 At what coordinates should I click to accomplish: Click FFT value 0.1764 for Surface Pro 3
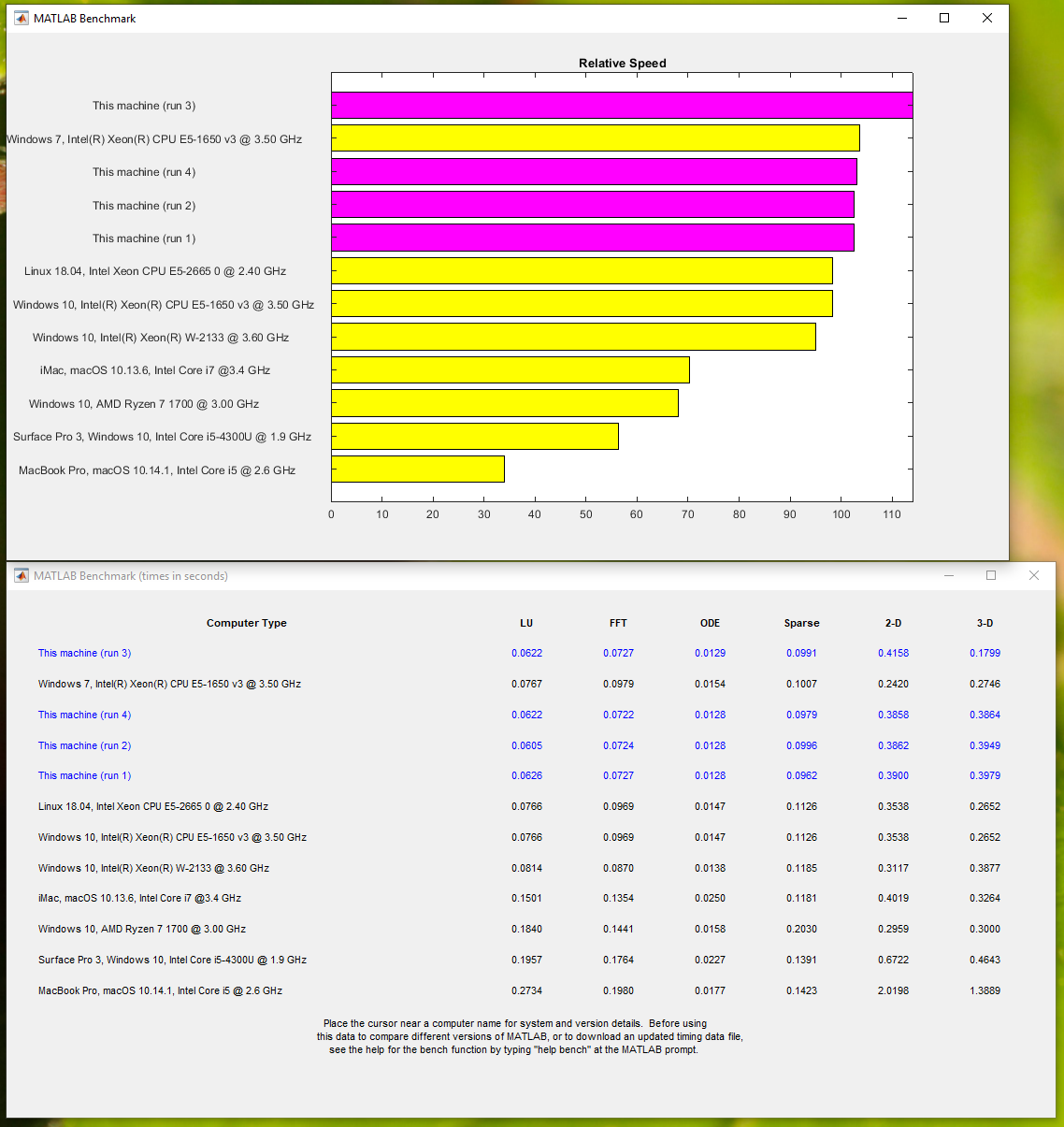(x=618, y=960)
